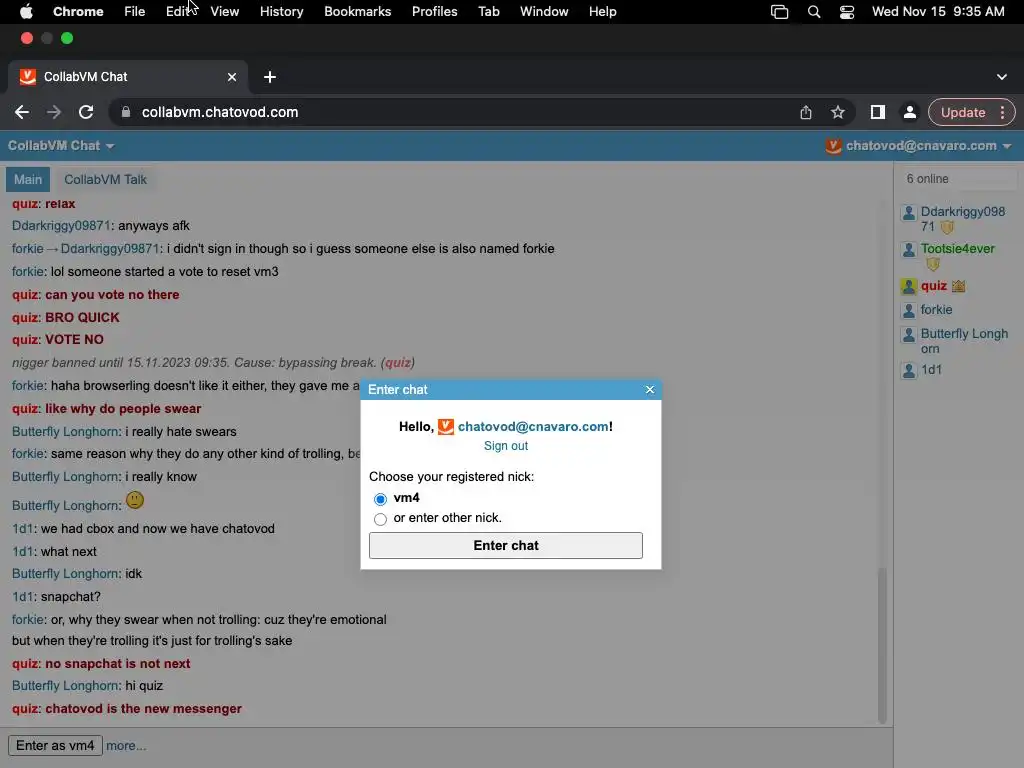Viewport: 1024px width, 768px height.
Task: Click shield badge under Tootsie4ever
Action: point(933,264)
